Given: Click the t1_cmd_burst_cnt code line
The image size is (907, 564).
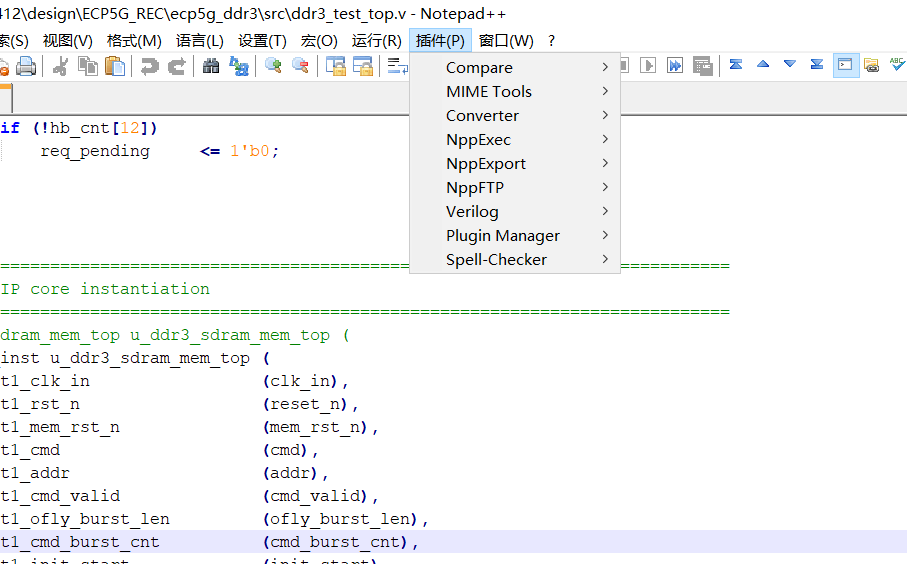Looking at the screenshot, I should pos(80,542).
